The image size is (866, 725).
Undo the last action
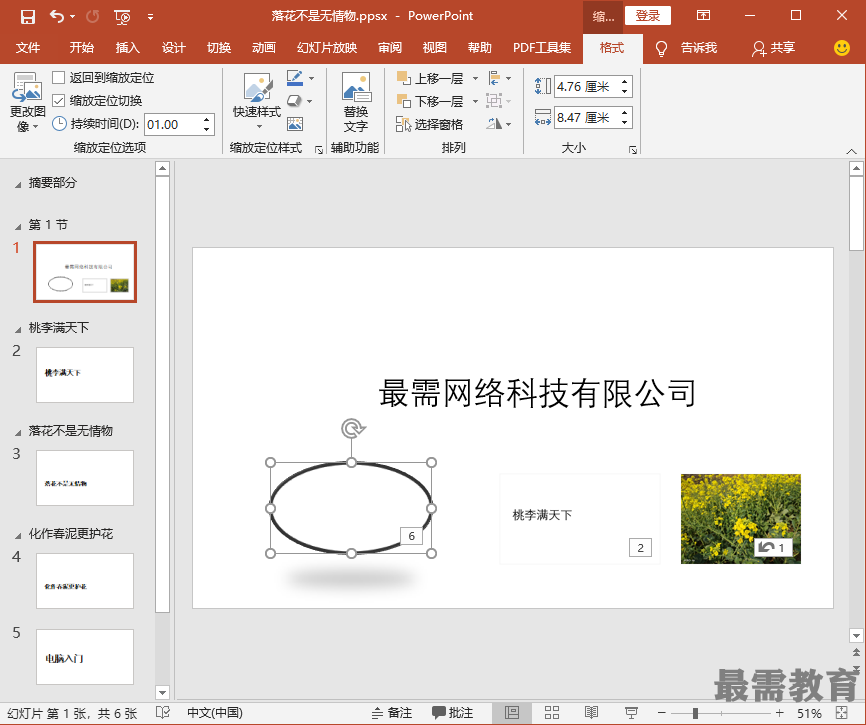point(57,17)
